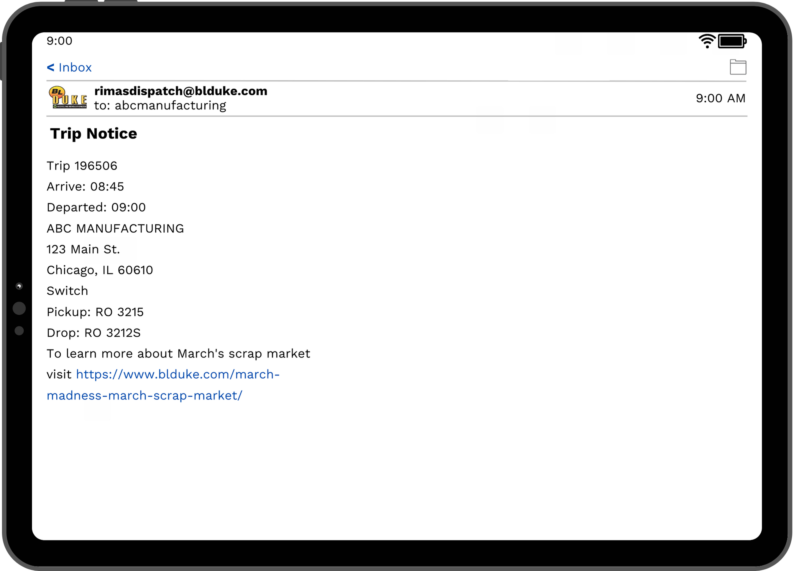Tap the battery status icon
Image resolution: width=800 pixels, height=571 pixels.
(732, 41)
